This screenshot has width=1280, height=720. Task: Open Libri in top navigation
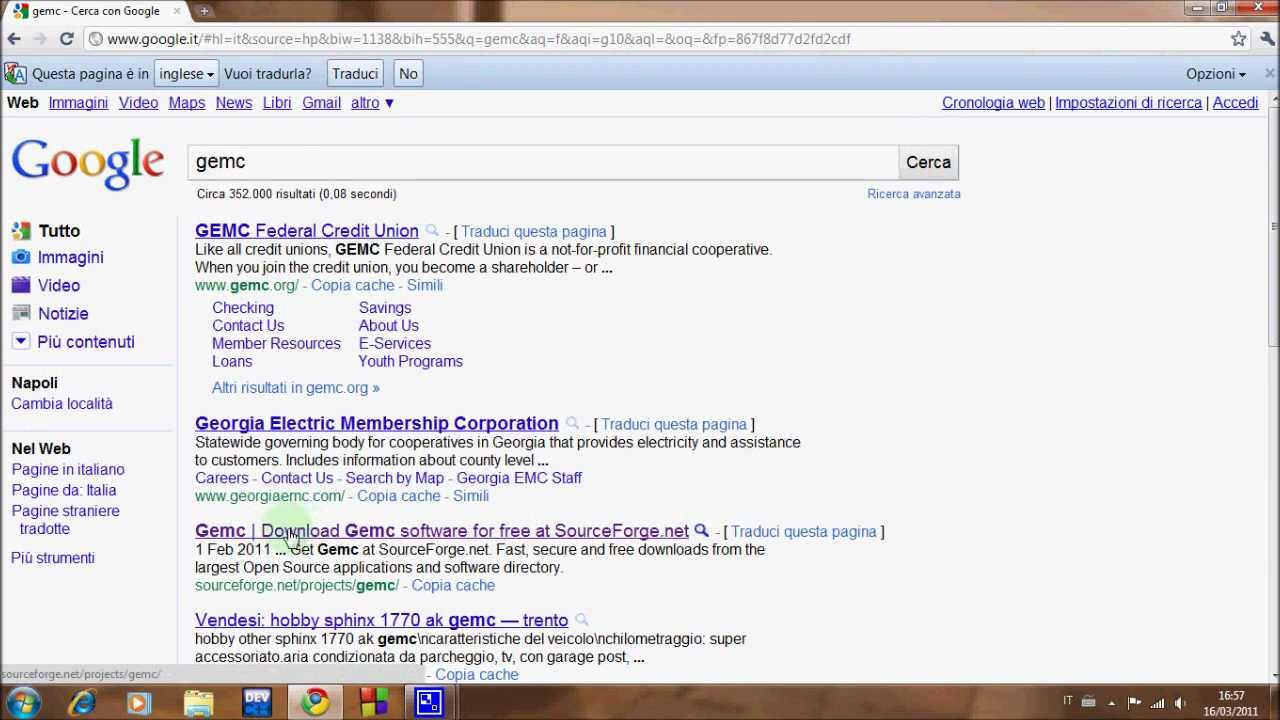point(277,103)
